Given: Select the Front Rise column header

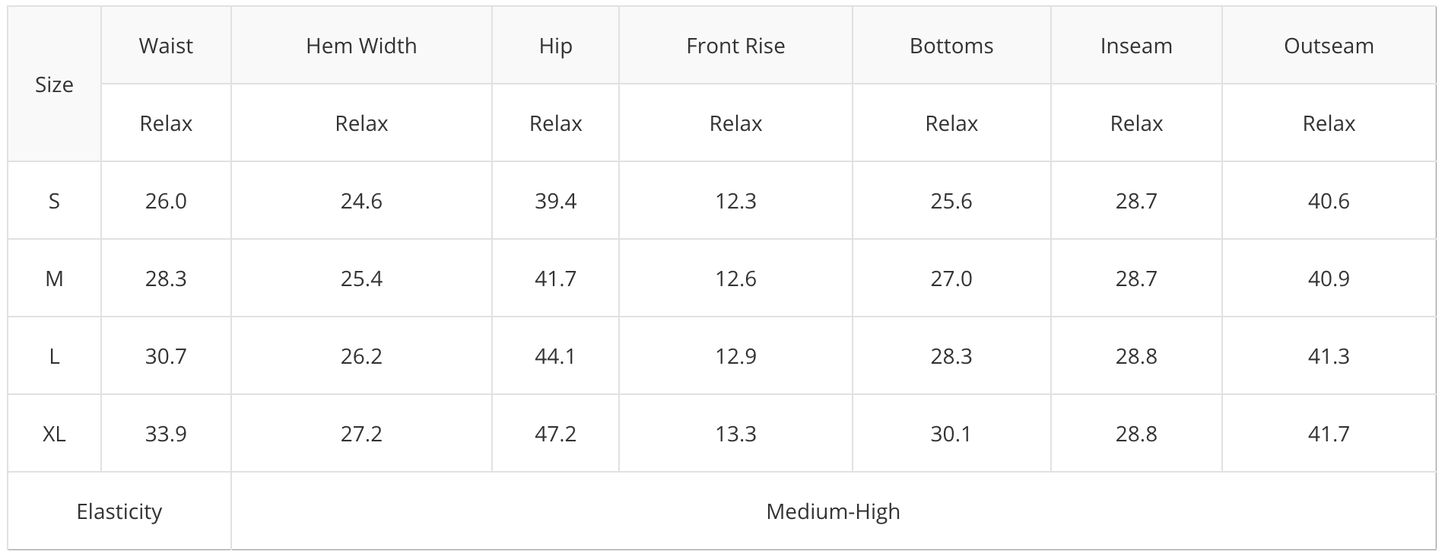Looking at the screenshot, I should click(735, 46).
